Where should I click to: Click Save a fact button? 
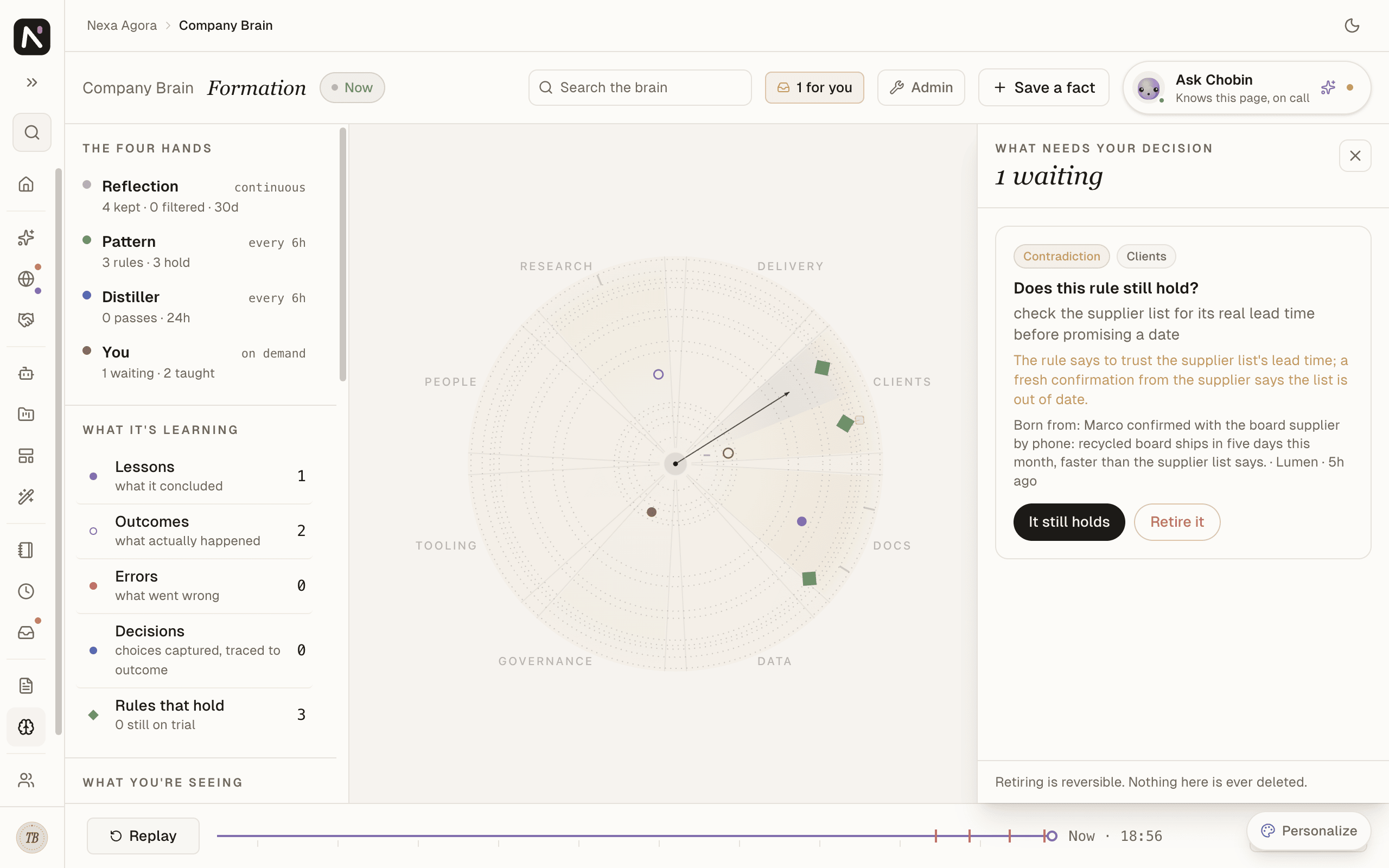click(x=1043, y=87)
